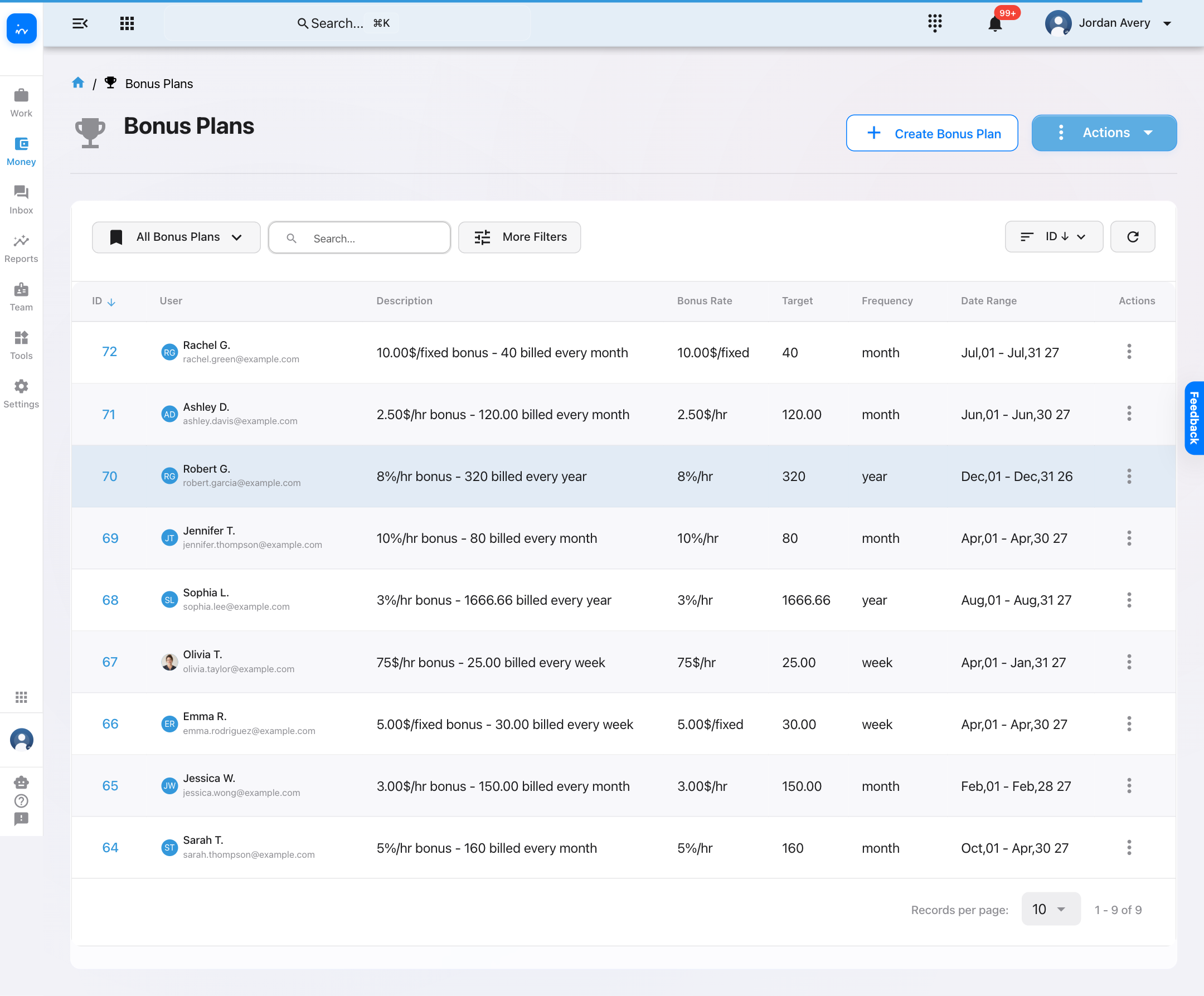
Task: Open the bottom sidebar apps grid icon
Action: pyautogui.click(x=21, y=697)
